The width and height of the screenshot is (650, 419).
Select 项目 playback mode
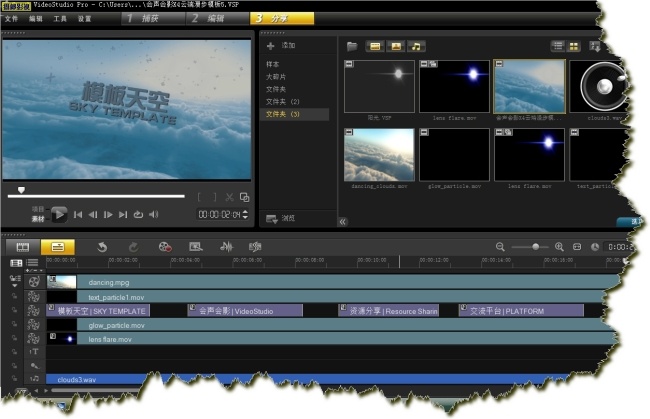[x=38, y=209]
